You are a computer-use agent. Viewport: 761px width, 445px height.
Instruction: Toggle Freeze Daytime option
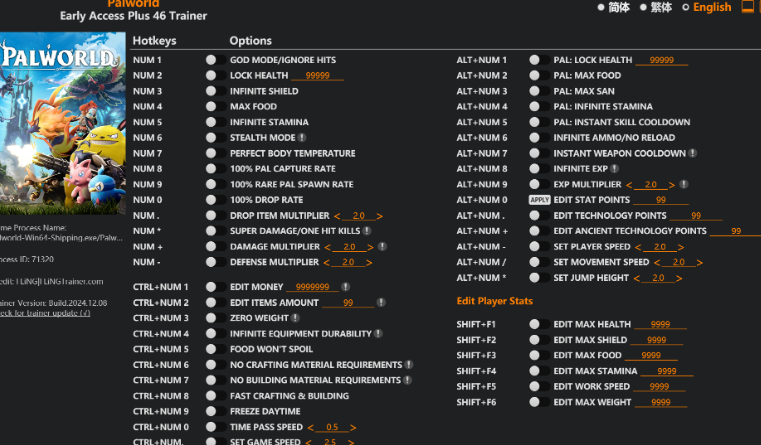pyautogui.click(x=215, y=411)
